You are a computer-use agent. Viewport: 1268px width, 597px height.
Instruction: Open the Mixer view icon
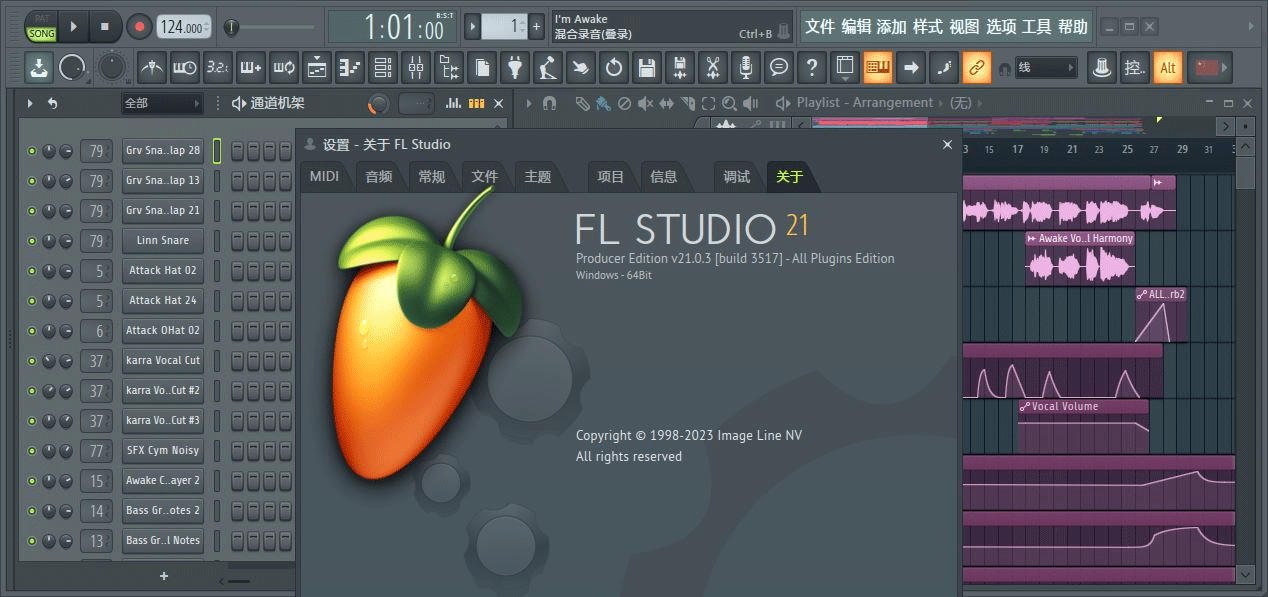pos(416,68)
